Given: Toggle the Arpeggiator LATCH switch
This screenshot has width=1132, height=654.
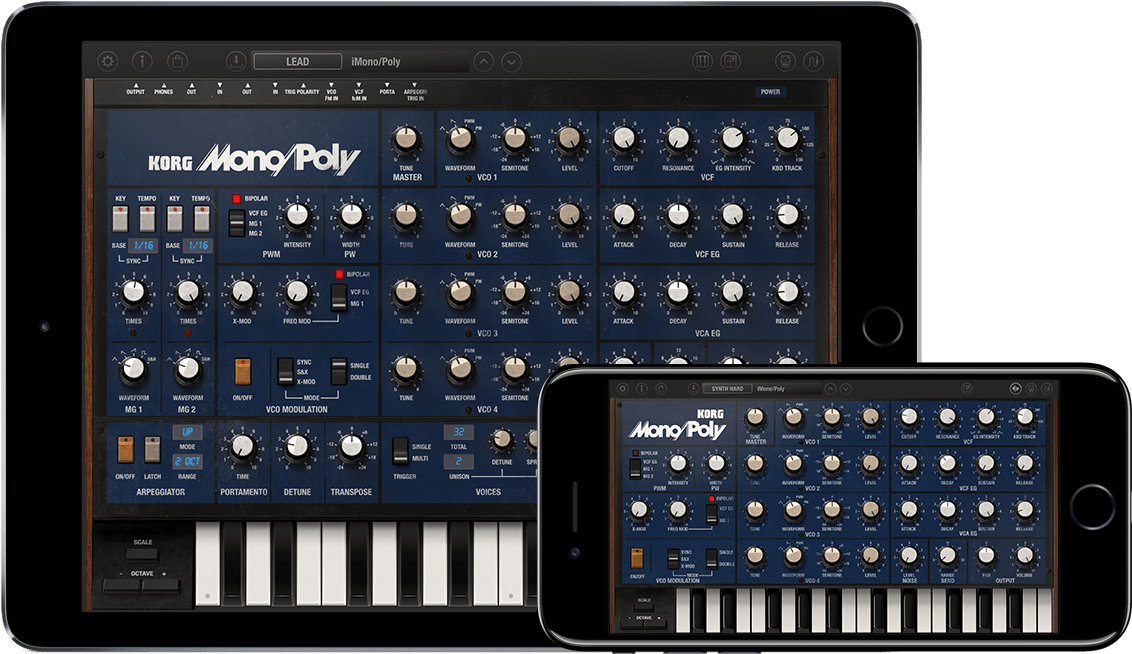Looking at the screenshot, I should tap(152, 450).
